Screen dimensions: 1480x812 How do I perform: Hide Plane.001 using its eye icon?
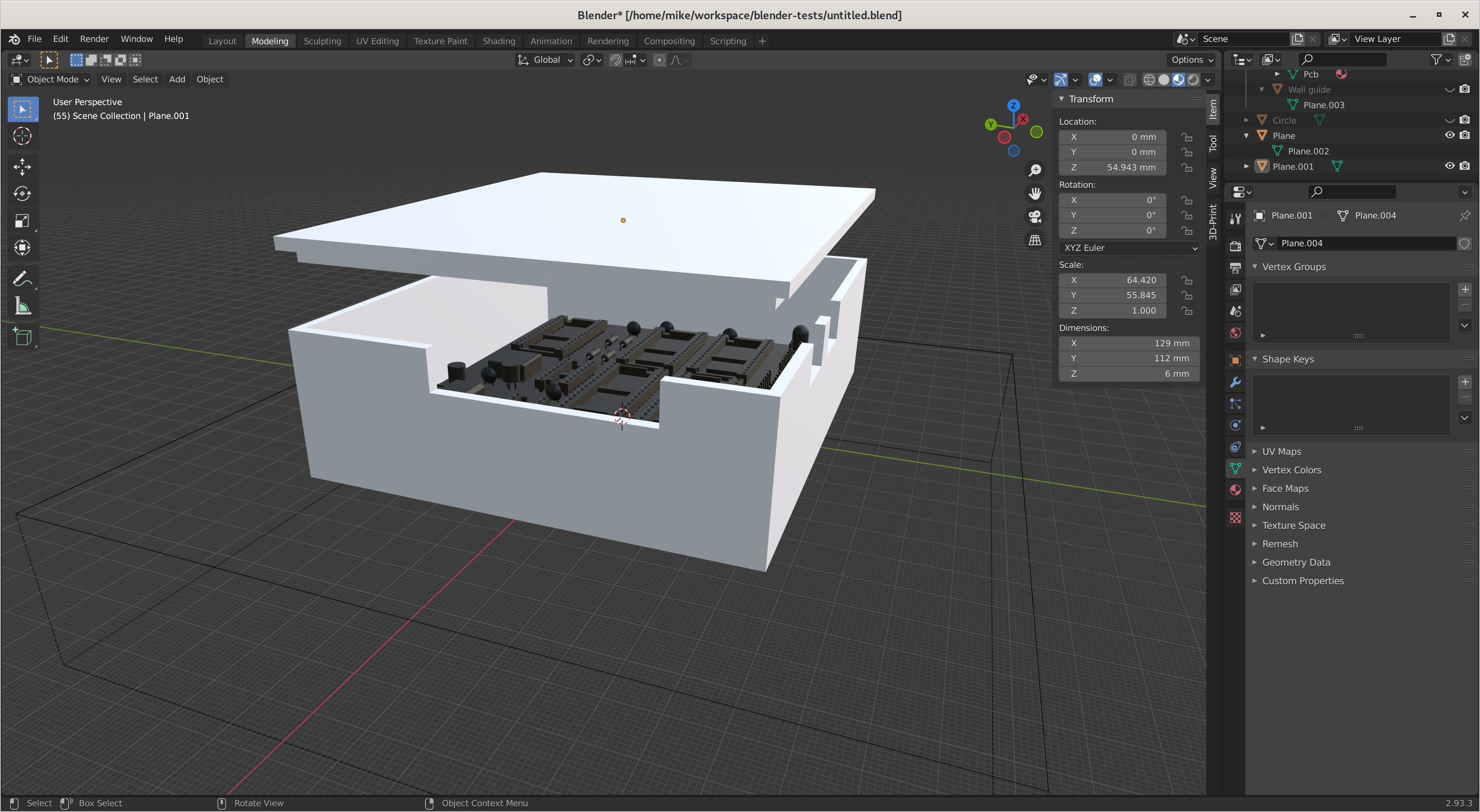click(x=1450, y=166)
